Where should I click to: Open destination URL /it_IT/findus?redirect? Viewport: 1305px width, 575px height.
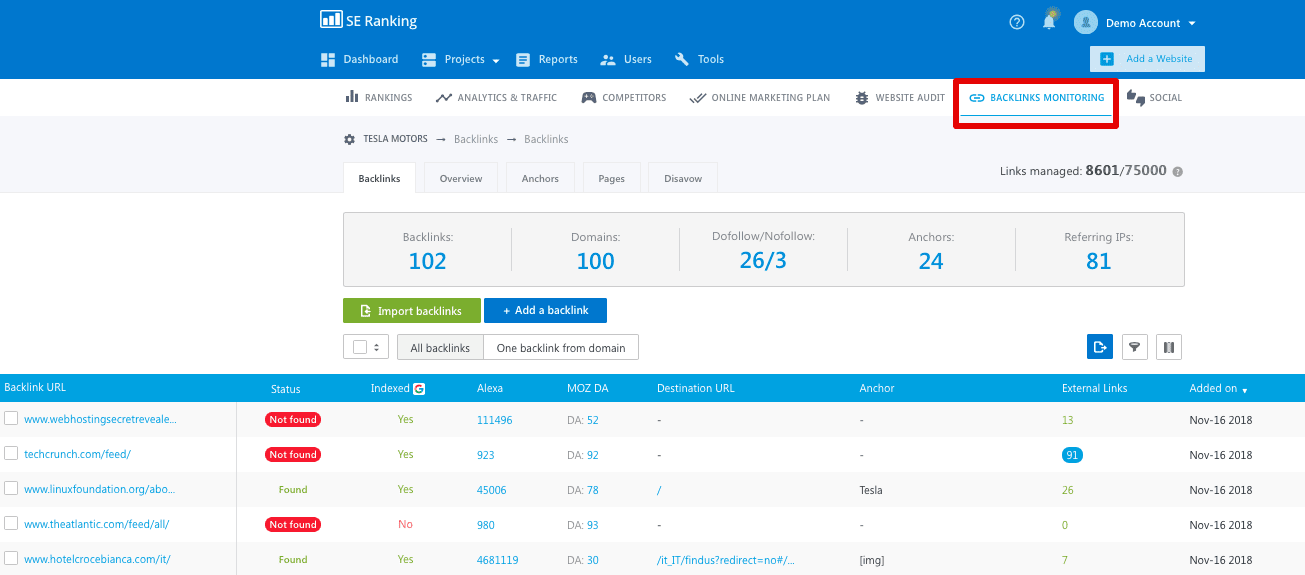coord(726,560)
